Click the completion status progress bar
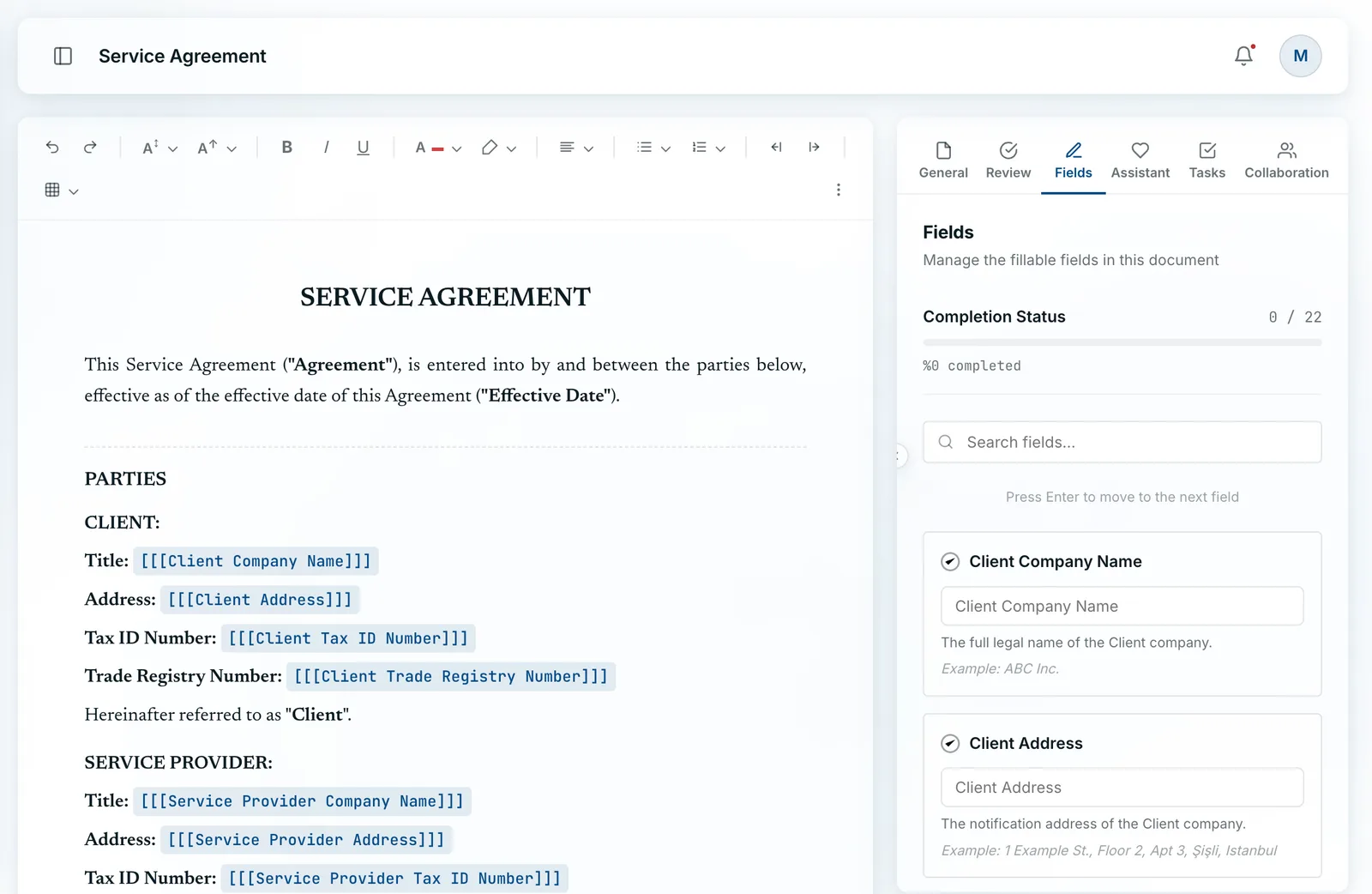Viewport: 1372px width, 894px height. [x=1122, y=342]
